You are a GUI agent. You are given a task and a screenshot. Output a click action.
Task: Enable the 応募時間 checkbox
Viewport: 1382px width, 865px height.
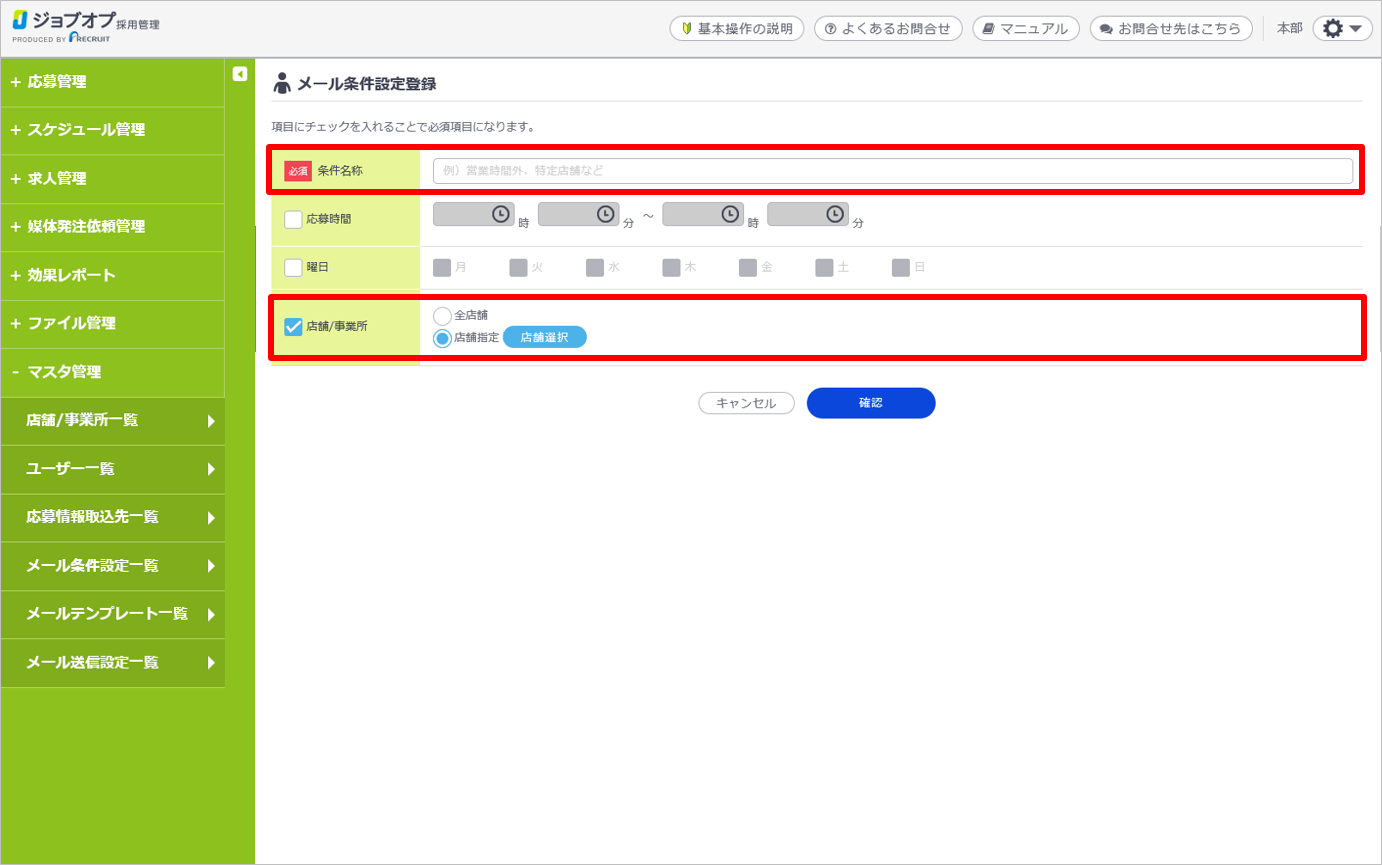(294, 219)
